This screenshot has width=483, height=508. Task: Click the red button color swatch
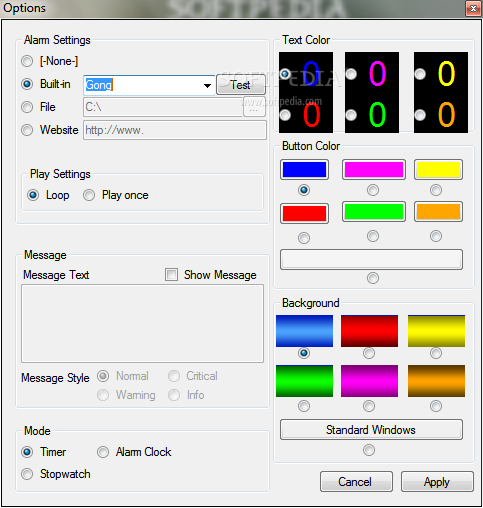tap(304, 213)
